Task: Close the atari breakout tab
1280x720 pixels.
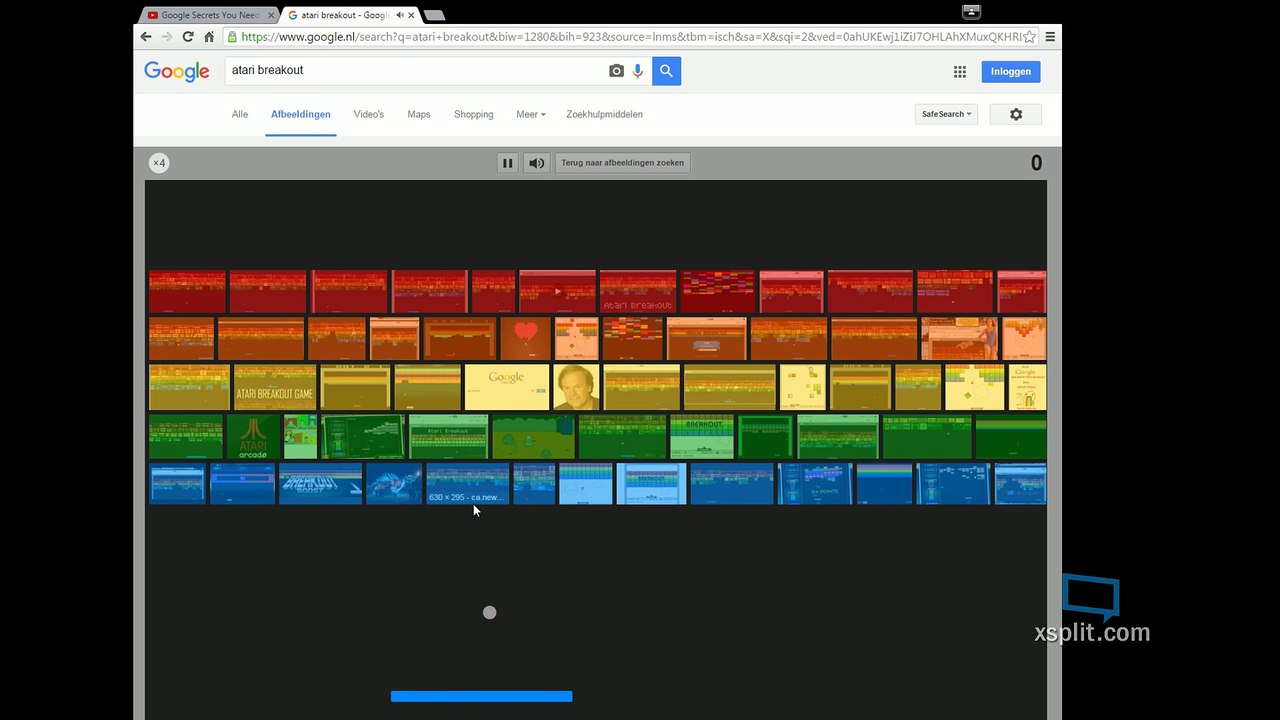Action: [x=411, y=15]
